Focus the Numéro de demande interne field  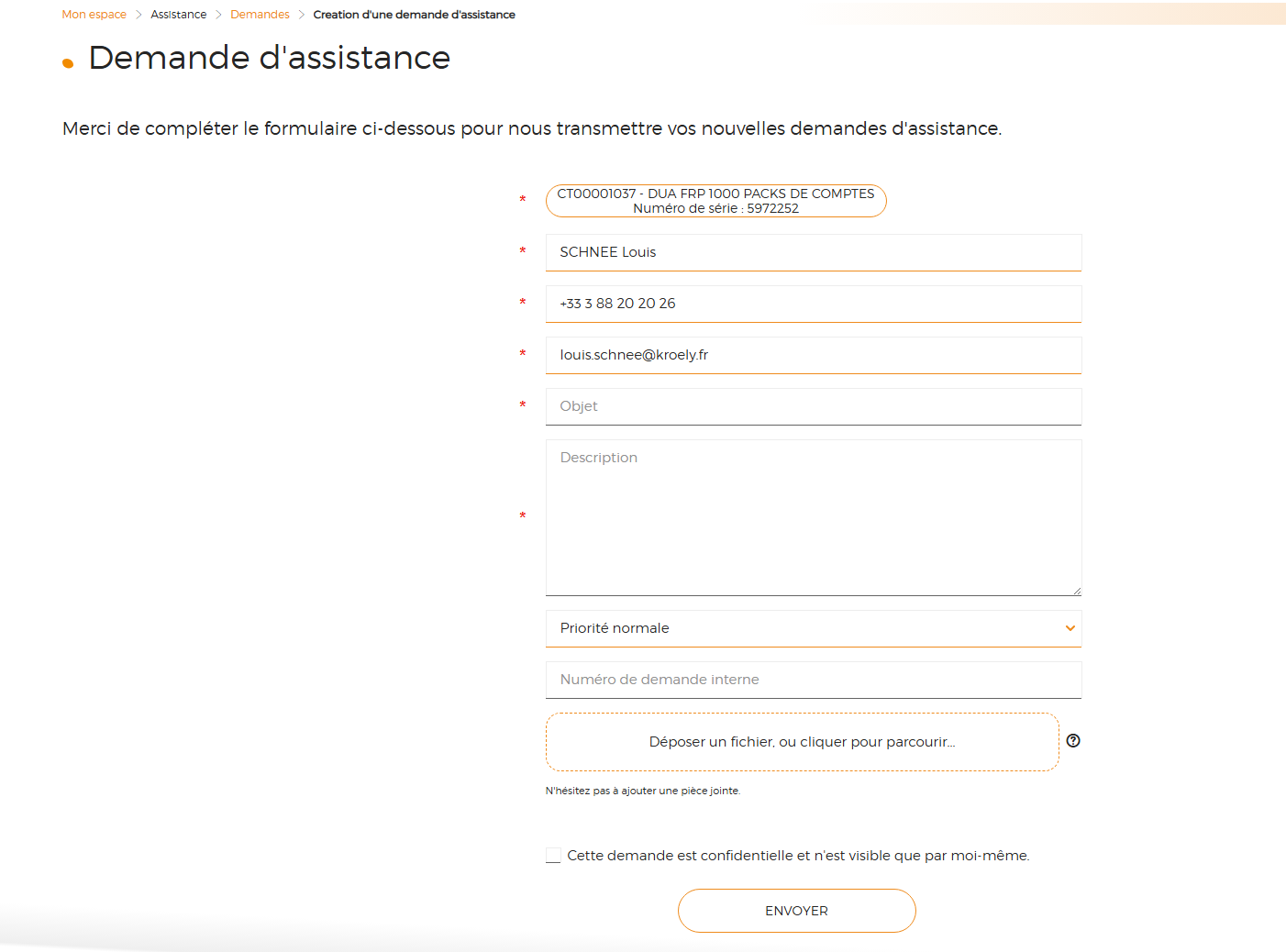click(814, 680)
